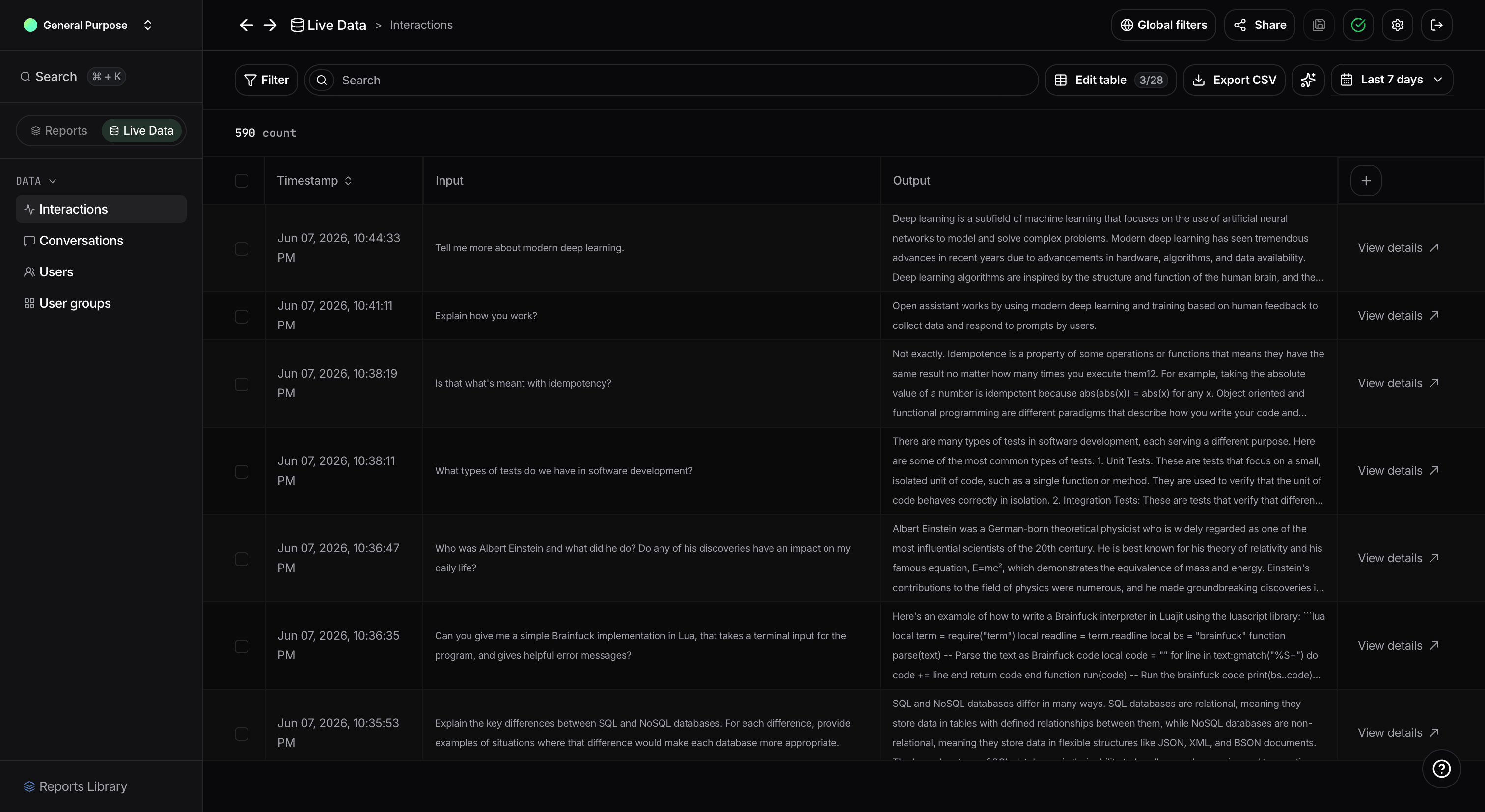Go back with the left arrow
The height and width of the screenshot is (812, 1485).
click(x=246, y=25)
